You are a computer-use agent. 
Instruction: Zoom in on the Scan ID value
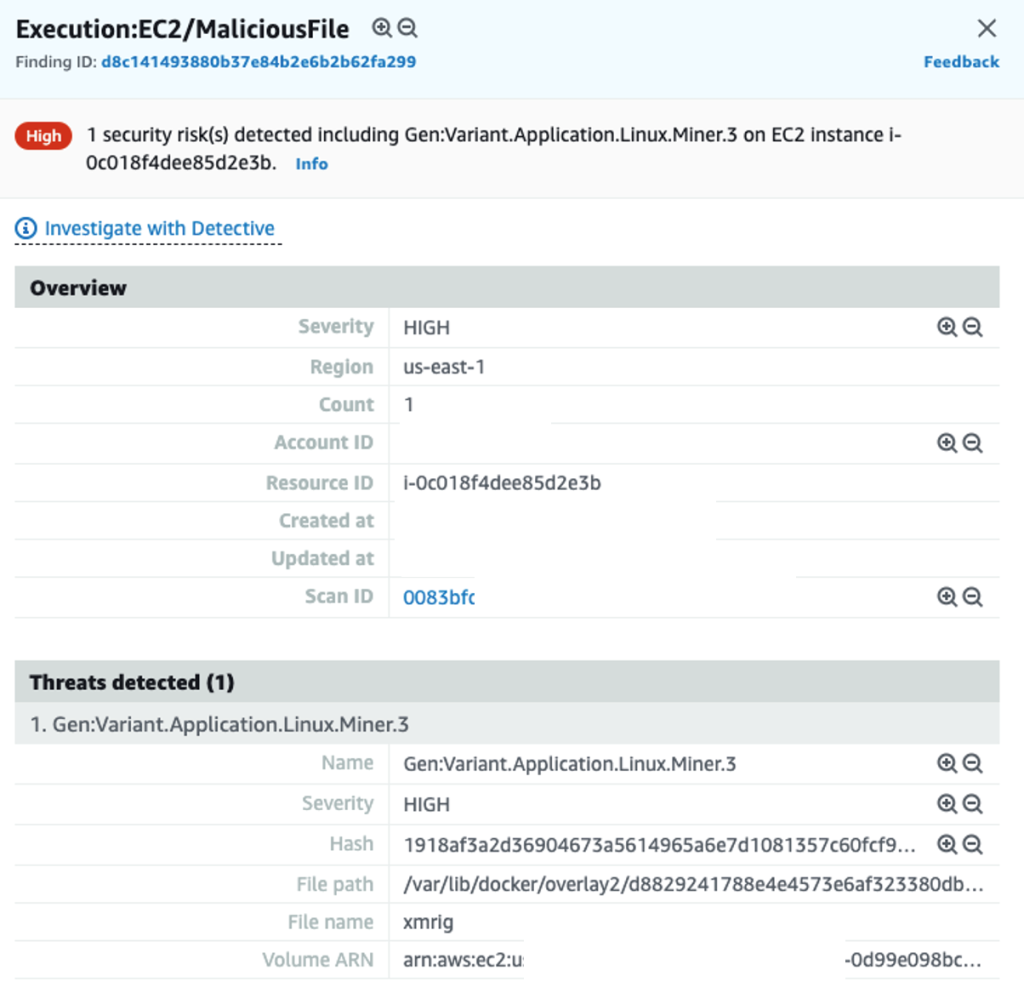click(x=947, y=596)
